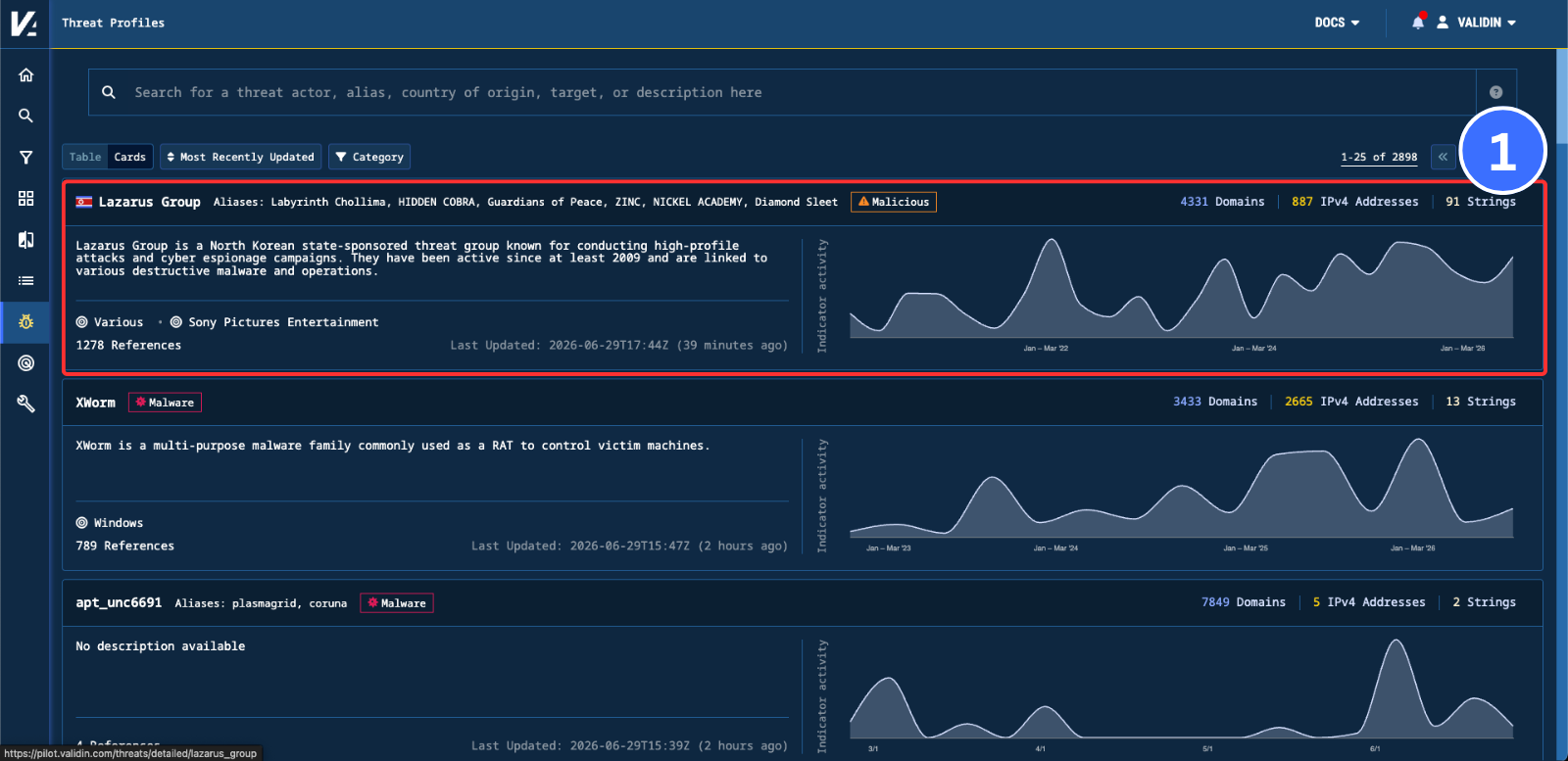Image resolution: width=1568 pixels, height=761 pixels.
Task: View Lazarus Group 887 IPv4 Addresses
Action: [1354, 202]
